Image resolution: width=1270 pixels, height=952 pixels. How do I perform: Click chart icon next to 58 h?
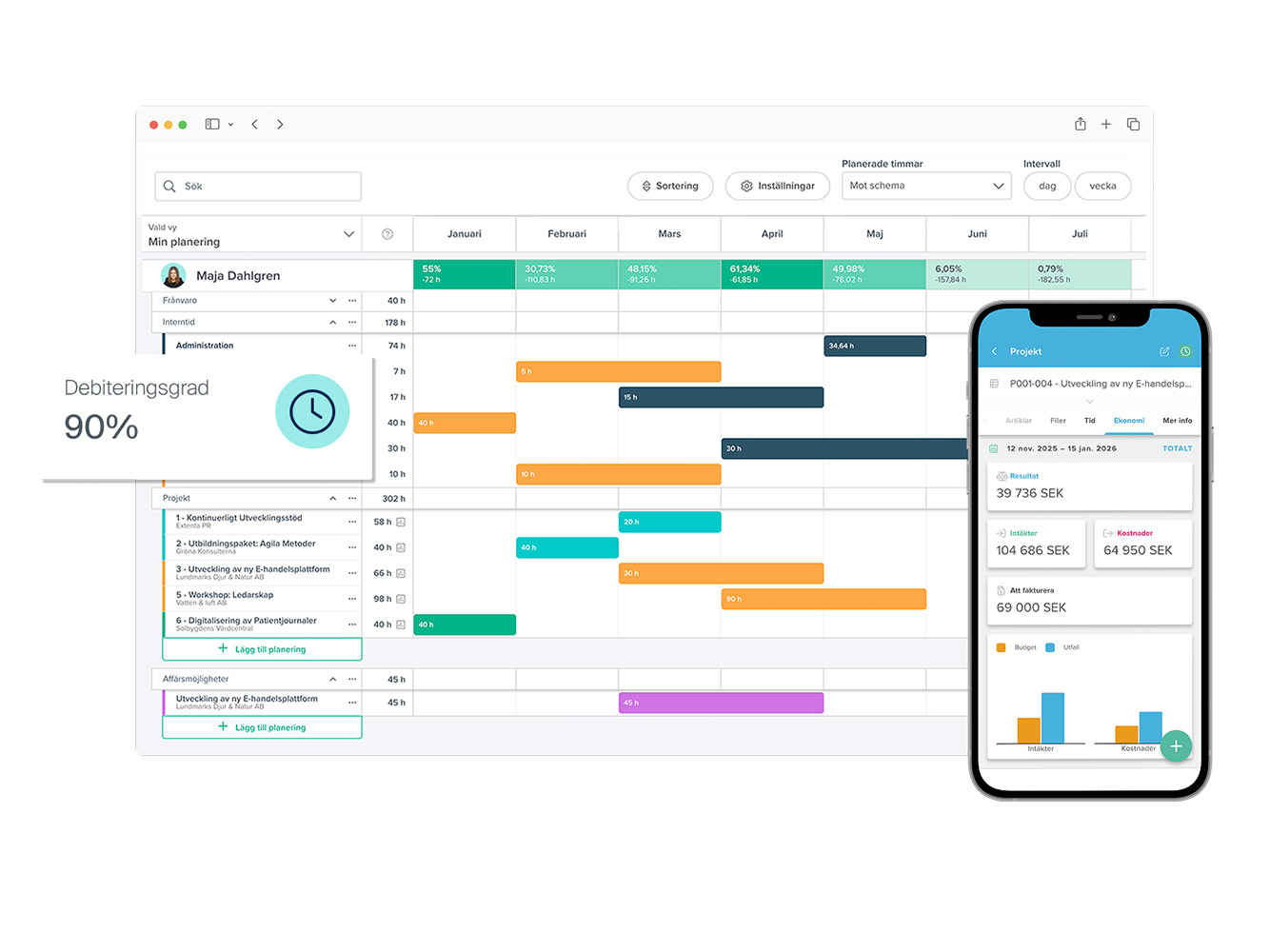click(x=401, y=522)
